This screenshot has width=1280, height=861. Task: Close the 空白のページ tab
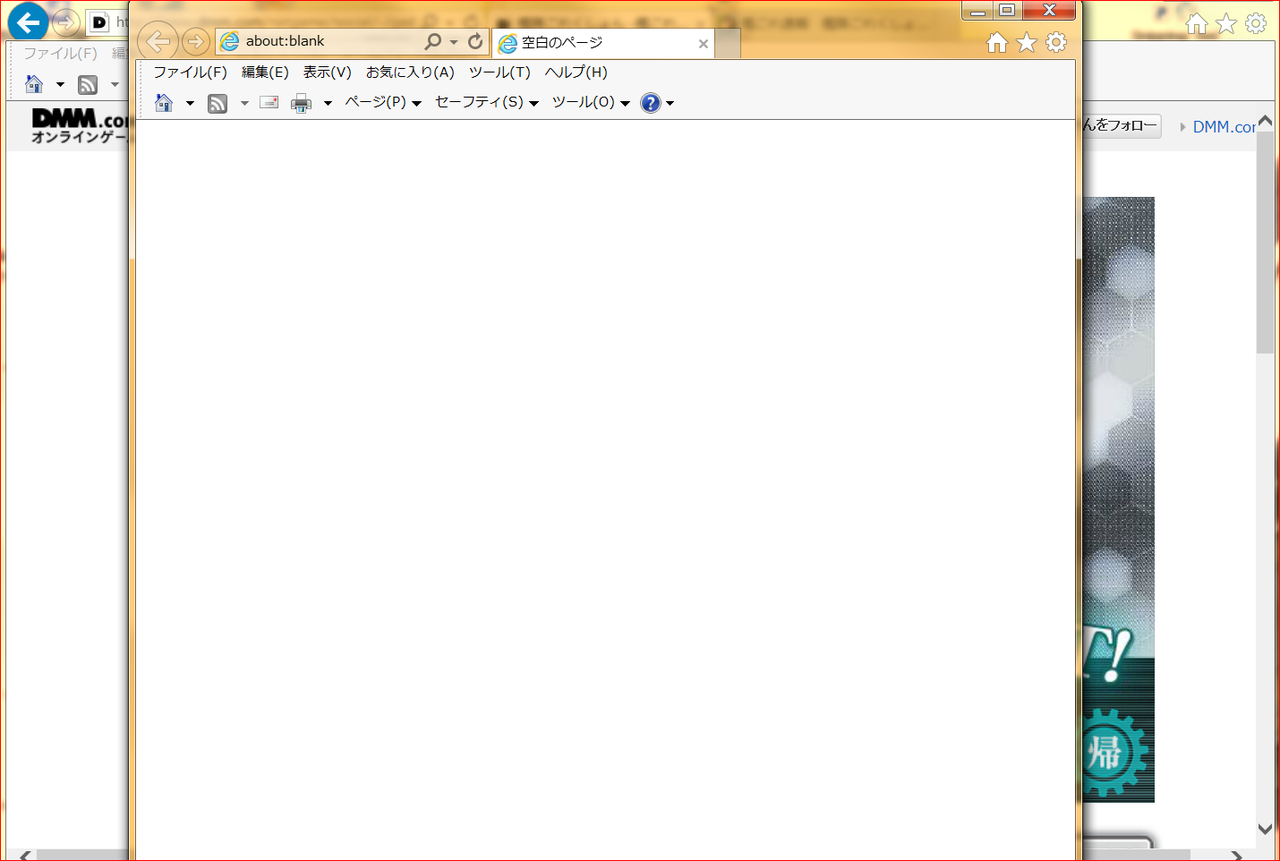[x=703, y=44]
